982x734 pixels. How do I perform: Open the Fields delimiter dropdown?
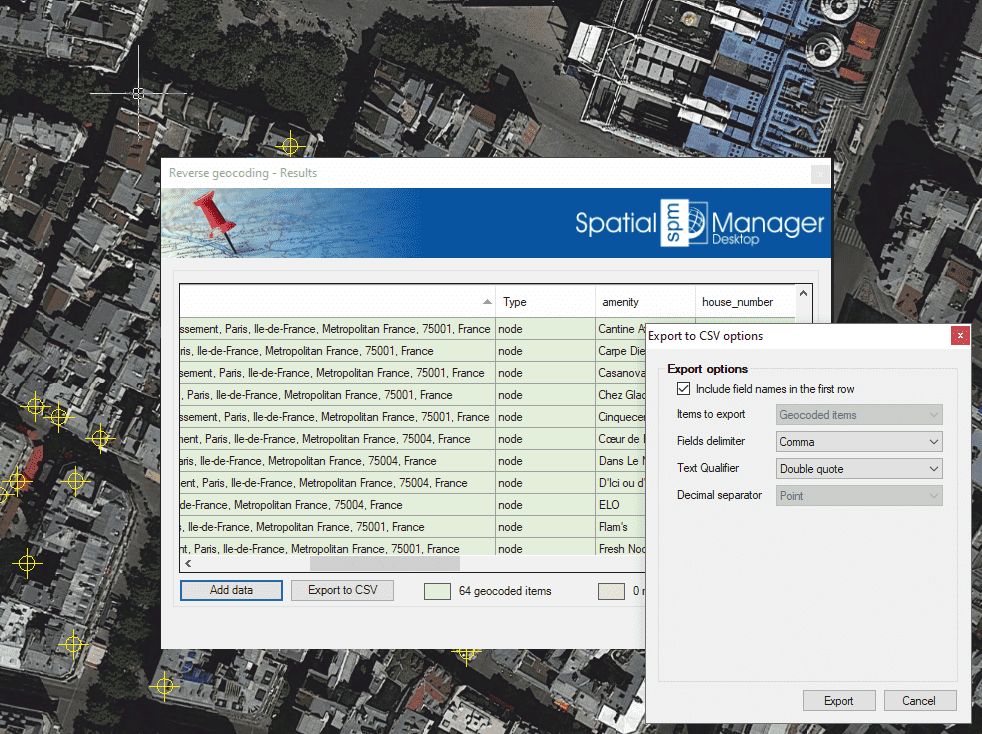[859, 442]
